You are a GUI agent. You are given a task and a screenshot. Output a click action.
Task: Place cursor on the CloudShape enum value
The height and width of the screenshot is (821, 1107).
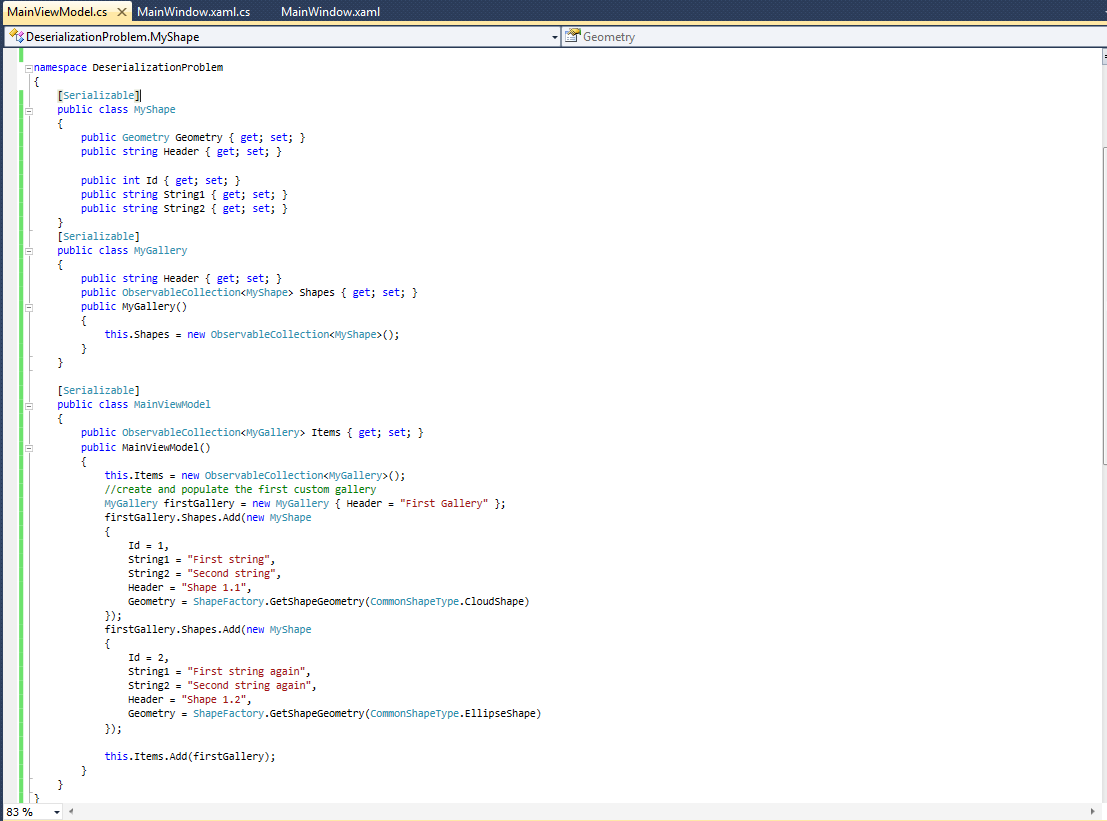(x=496, y=602)
